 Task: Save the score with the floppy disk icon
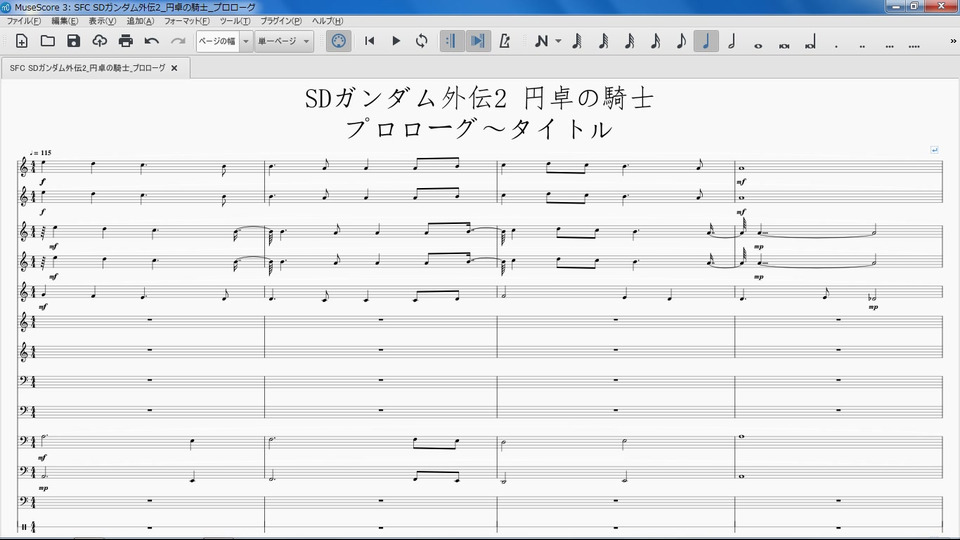tap(73, 41)
